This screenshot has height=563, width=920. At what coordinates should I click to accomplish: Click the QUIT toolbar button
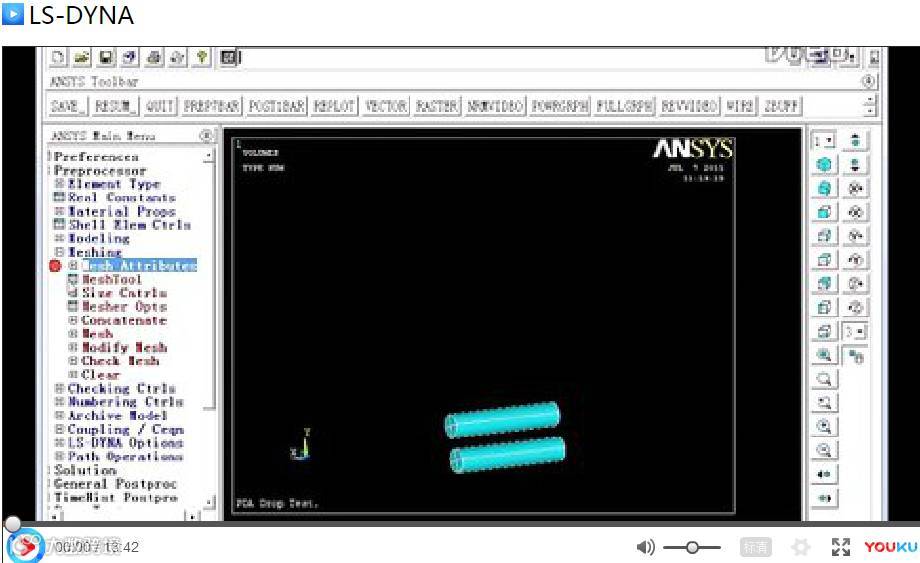point(159,106)
